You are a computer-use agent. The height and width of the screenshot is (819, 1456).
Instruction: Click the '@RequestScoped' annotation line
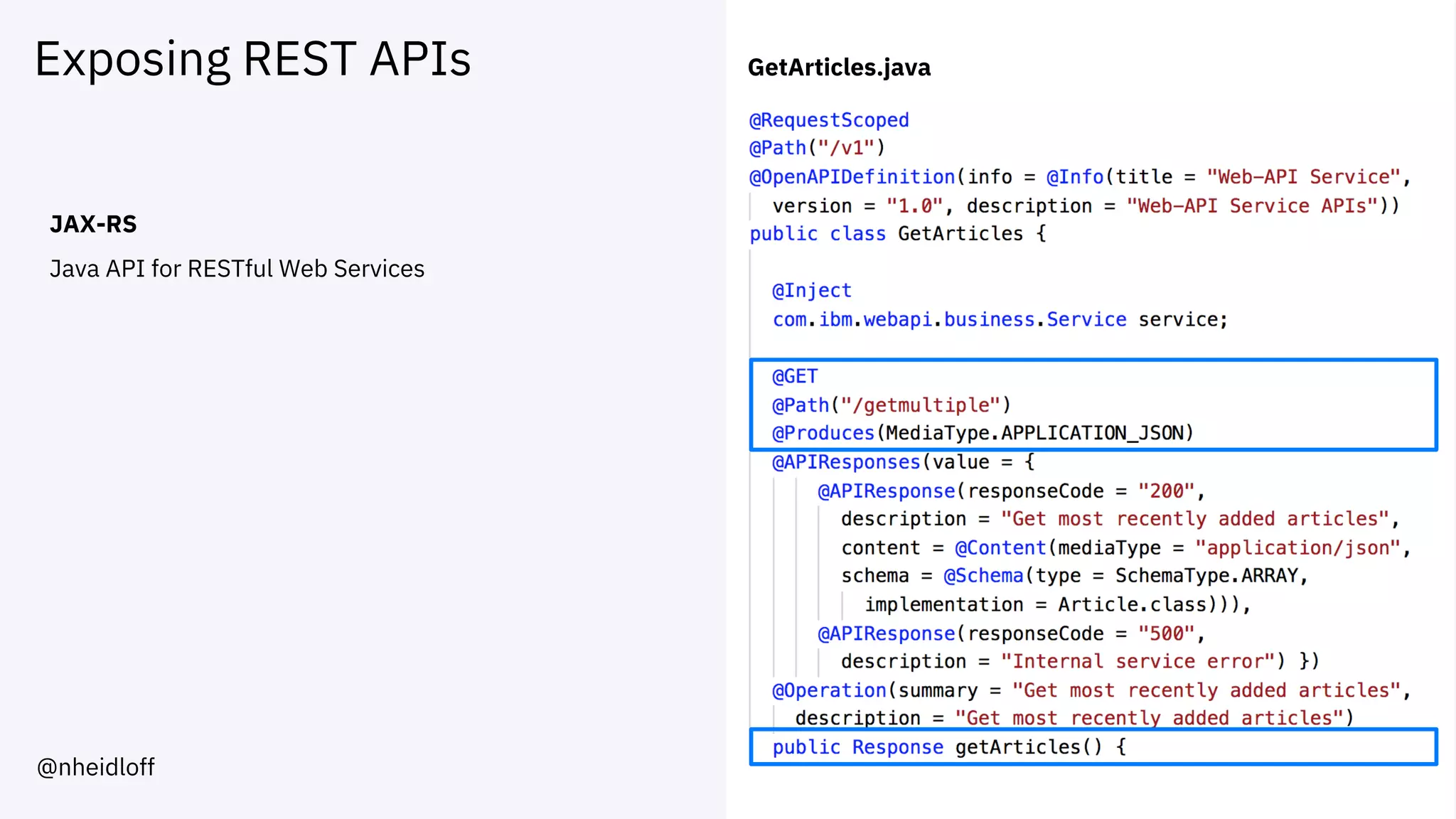pos(829,120)
